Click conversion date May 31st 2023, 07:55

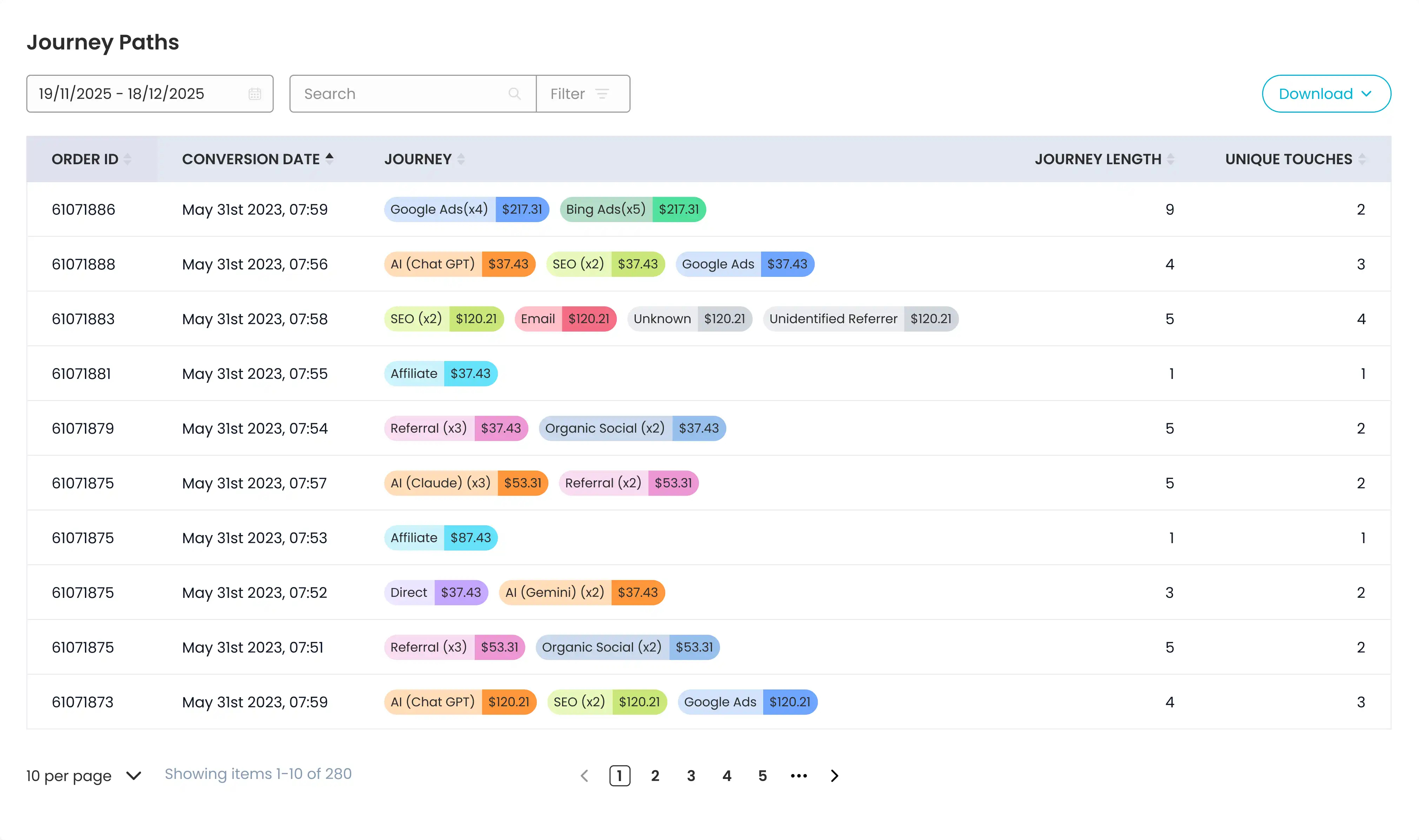coord(255,374)
